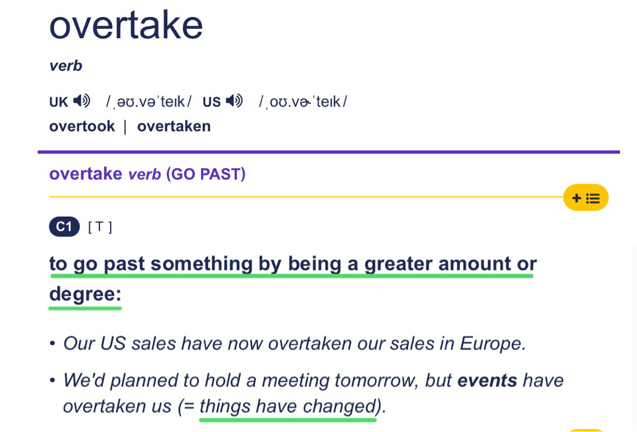This screenshot has height=432, width=637.
Task: Click the 'verb' part of speech label
Action: (x=66, y=66)
